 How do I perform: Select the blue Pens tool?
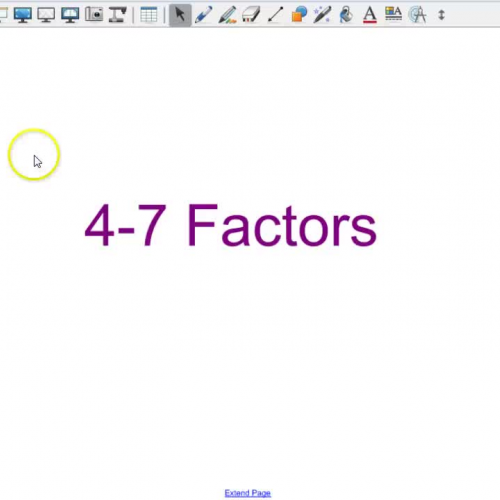point(203,15)
